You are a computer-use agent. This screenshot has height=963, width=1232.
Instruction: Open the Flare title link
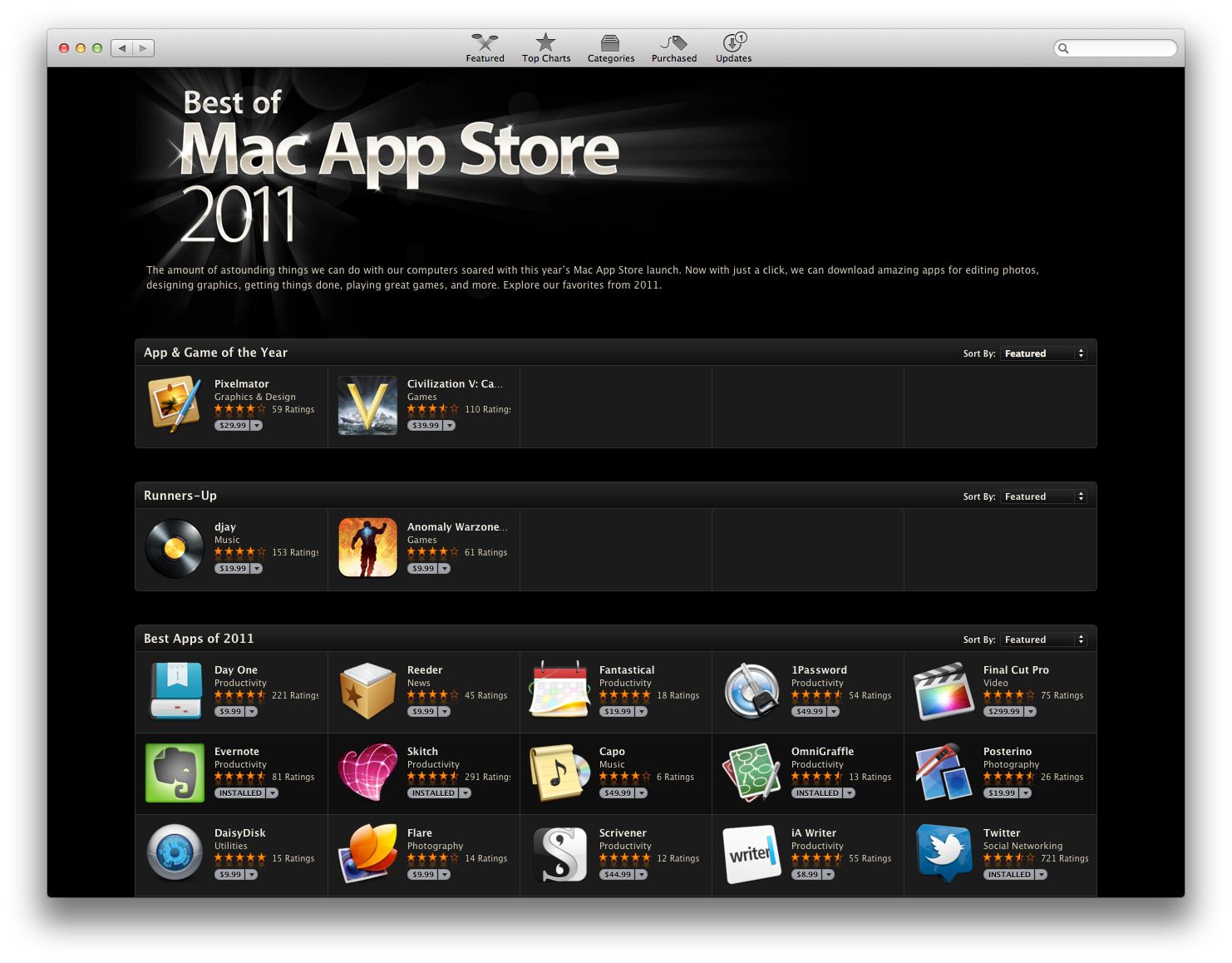tap(420, 833)
